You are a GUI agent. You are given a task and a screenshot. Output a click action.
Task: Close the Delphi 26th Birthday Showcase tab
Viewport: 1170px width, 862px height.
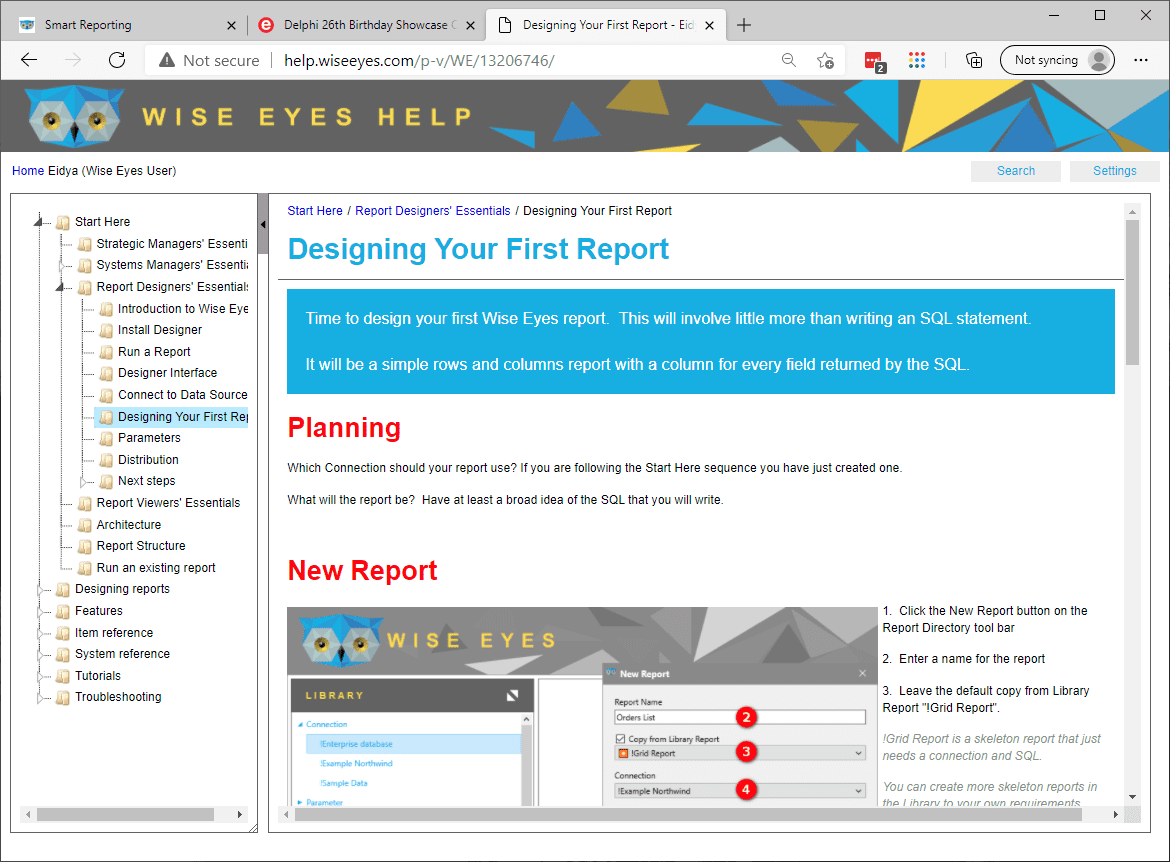point(471,25)
